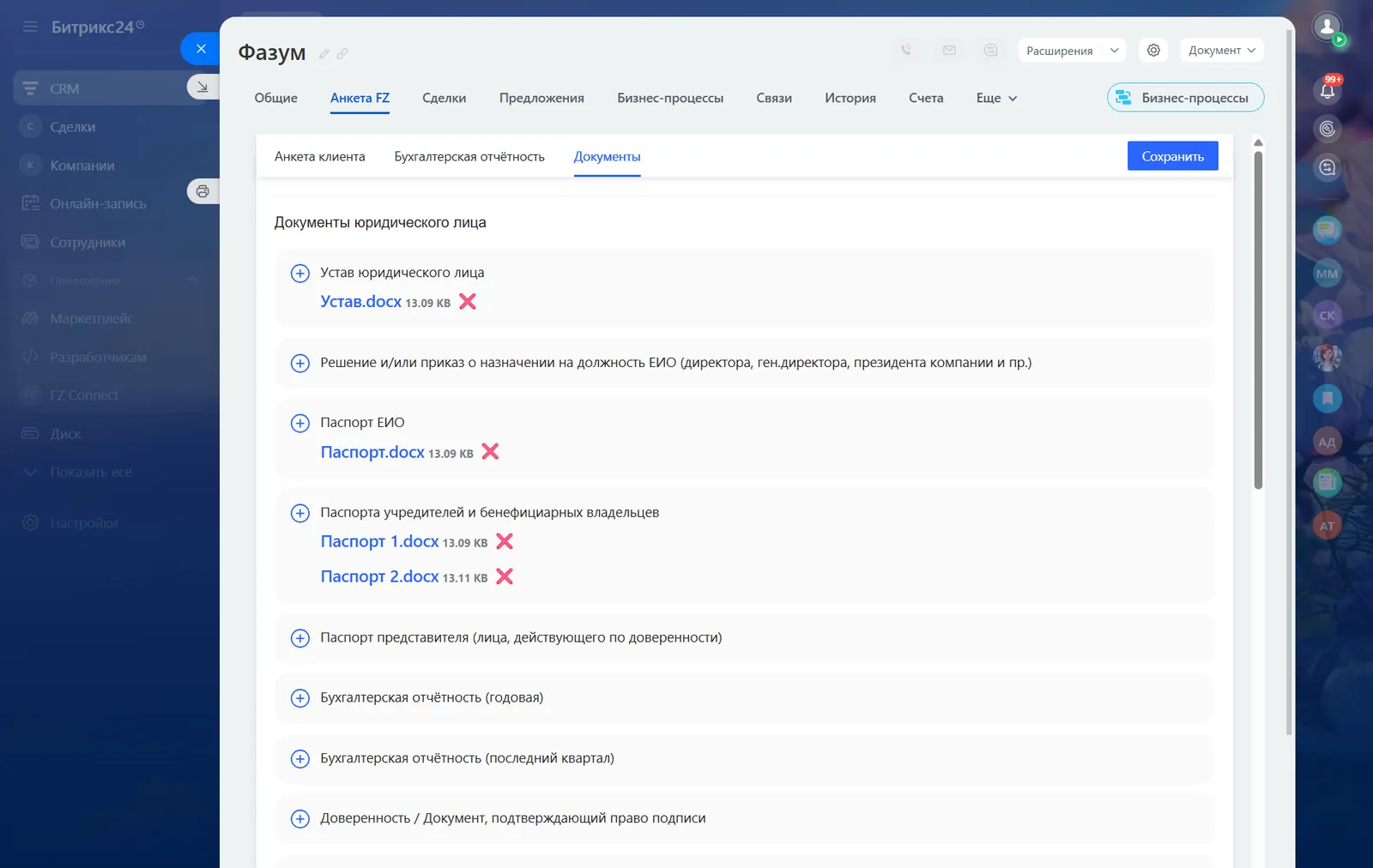Click the printer icon on the left sidebar
The height and width of the screenshot is (868, 1373).
pos(203,190)
